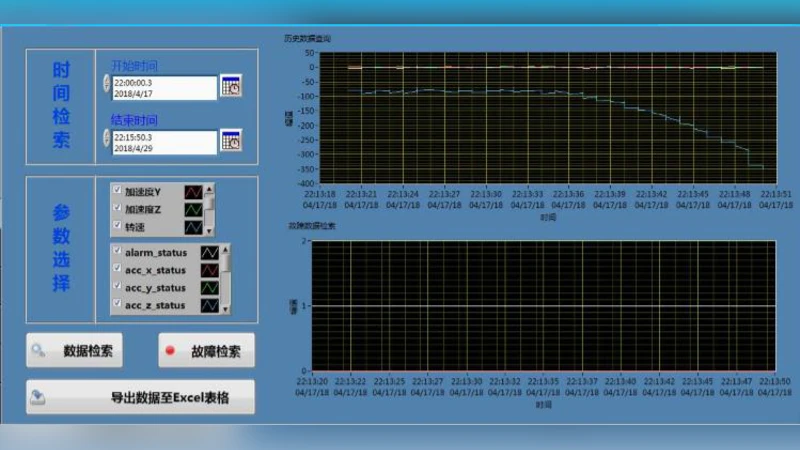The height and width of the screenshot is (450, 800).
Task: Click 故障数据检索 chart title
Action: (x=312, y=226)
